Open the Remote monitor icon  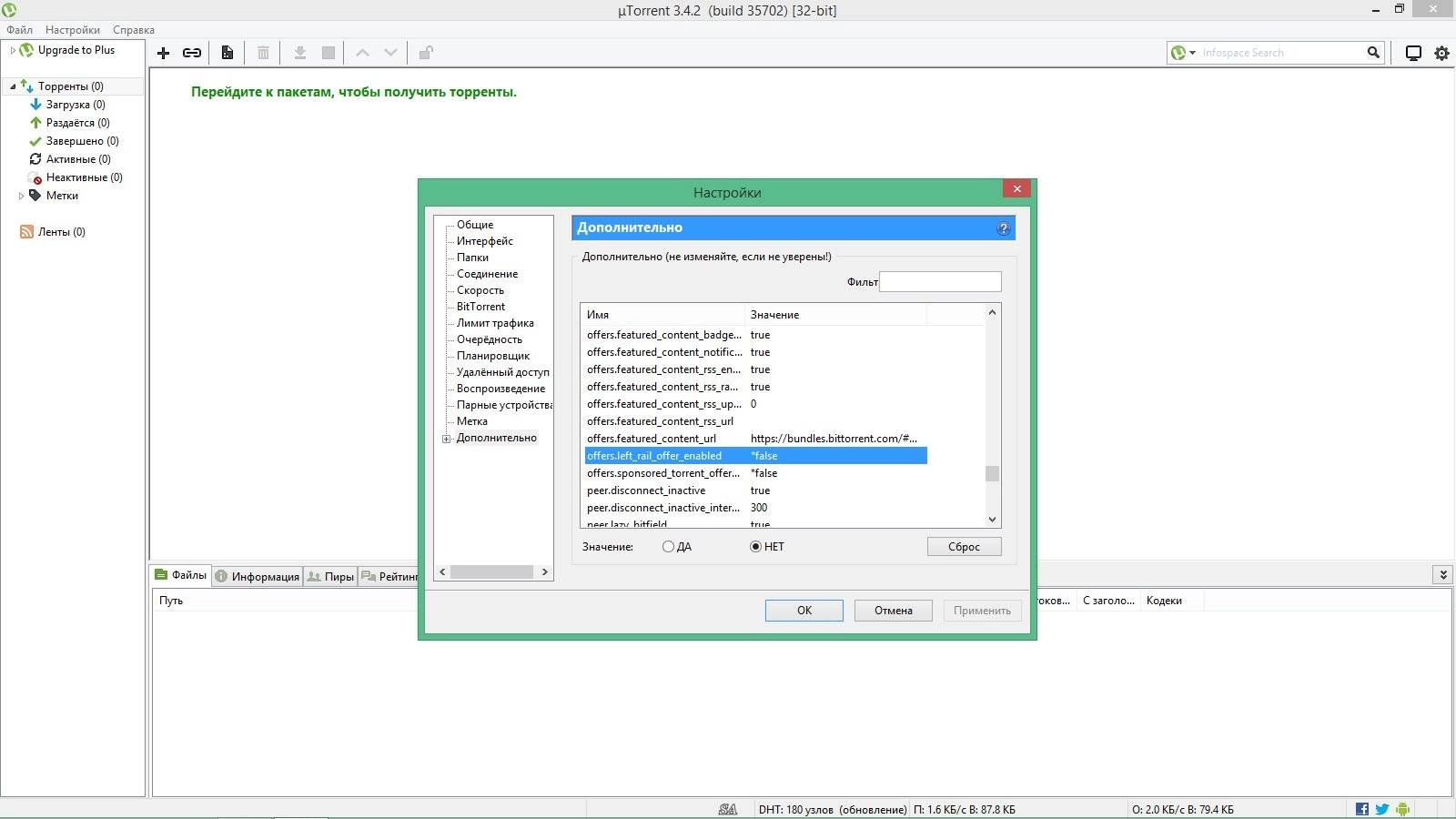tap(1413, 53)
